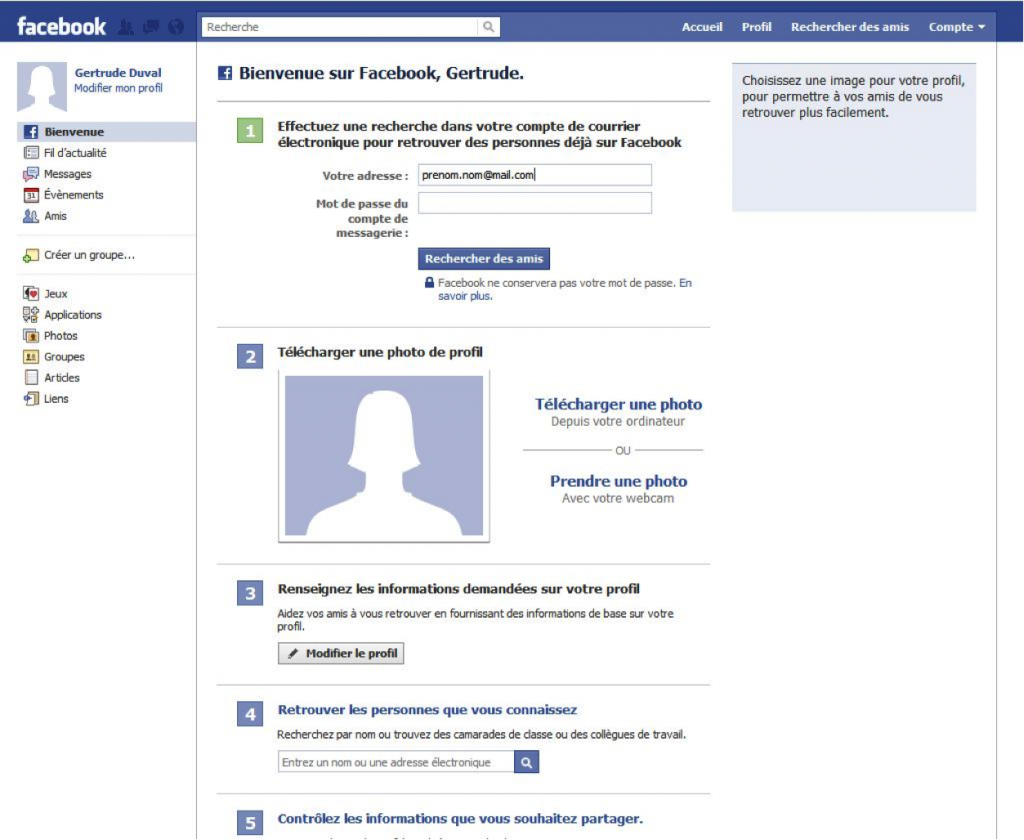Open Jeux in the sidebar

coord(56,294)
